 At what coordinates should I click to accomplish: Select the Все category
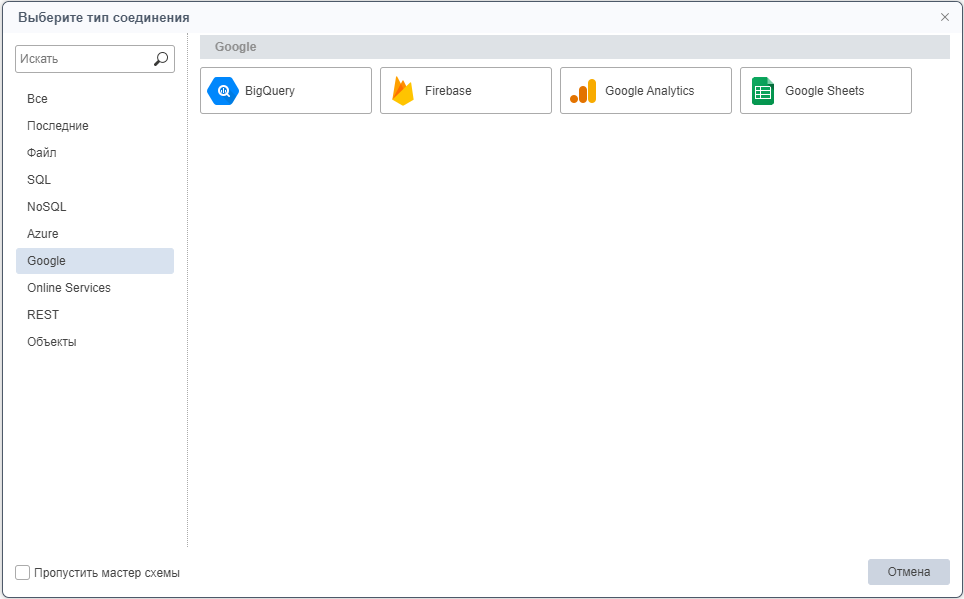coord(37,99)
